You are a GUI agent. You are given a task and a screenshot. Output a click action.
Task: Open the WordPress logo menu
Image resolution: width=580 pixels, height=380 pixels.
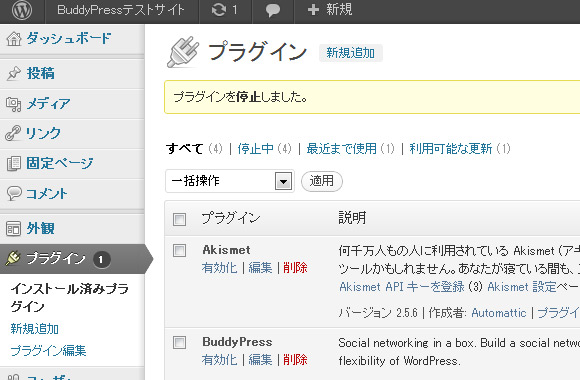tap(22, 10)
